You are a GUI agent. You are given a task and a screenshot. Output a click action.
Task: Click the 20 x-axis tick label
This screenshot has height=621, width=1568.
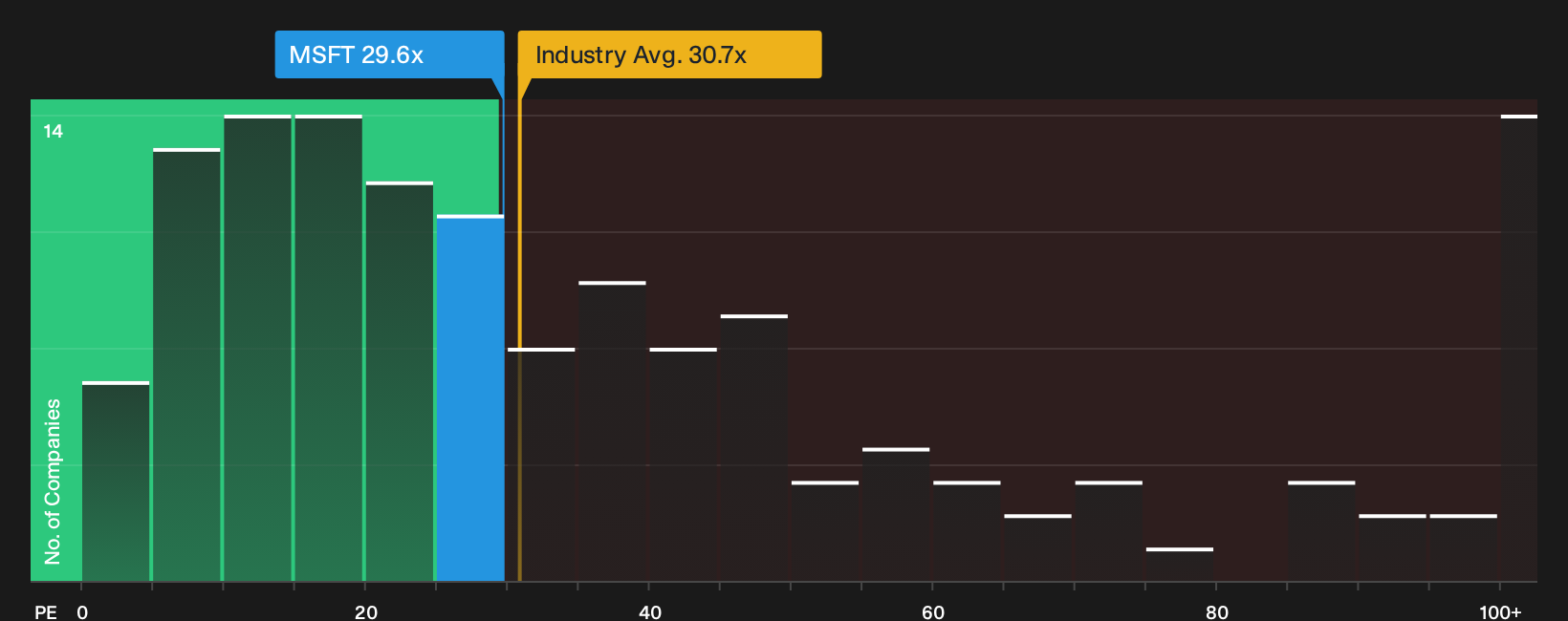pos(366,612)
